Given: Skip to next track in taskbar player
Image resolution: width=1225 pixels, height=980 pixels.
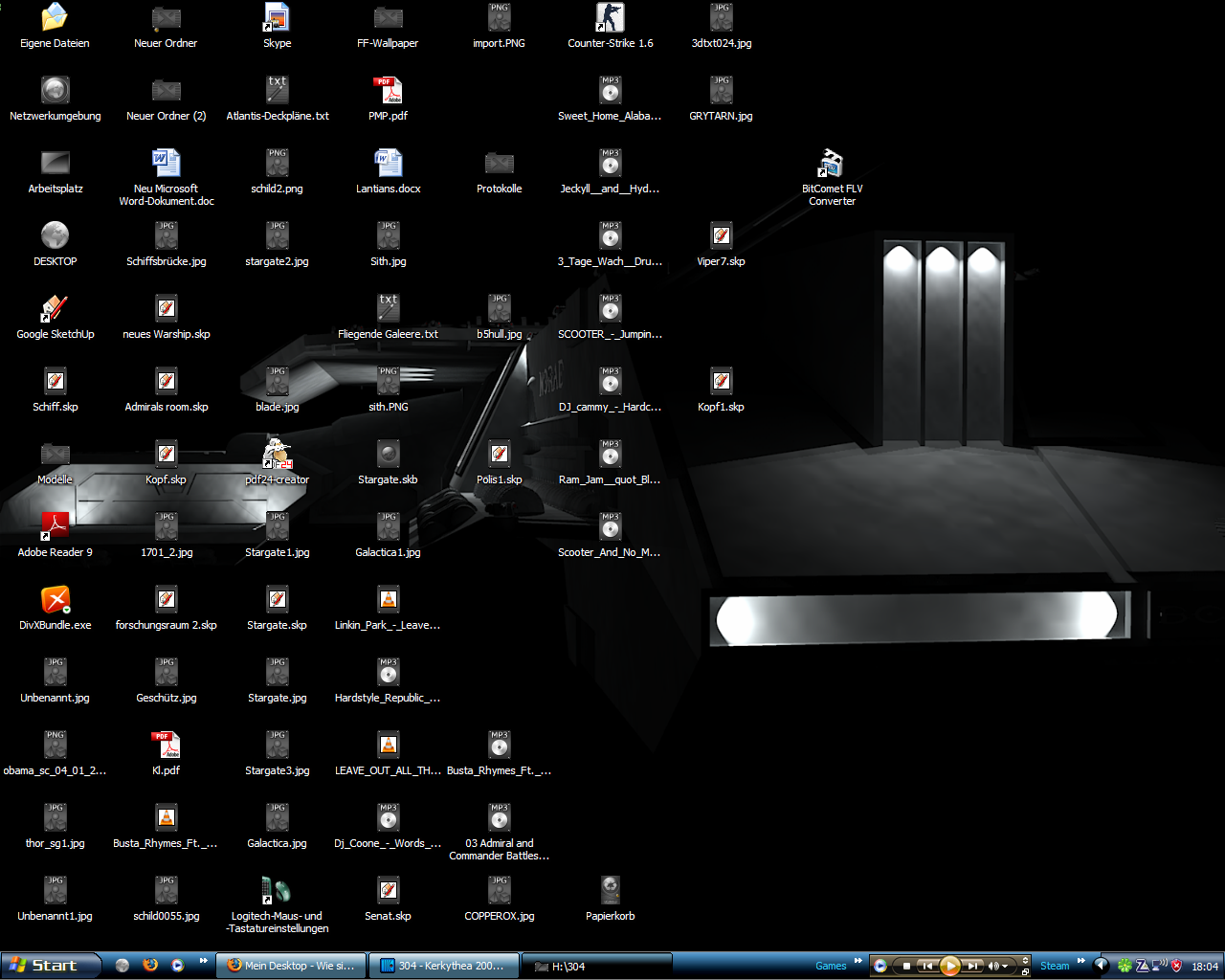Looking at the screenshot, I should pos(972,966).
